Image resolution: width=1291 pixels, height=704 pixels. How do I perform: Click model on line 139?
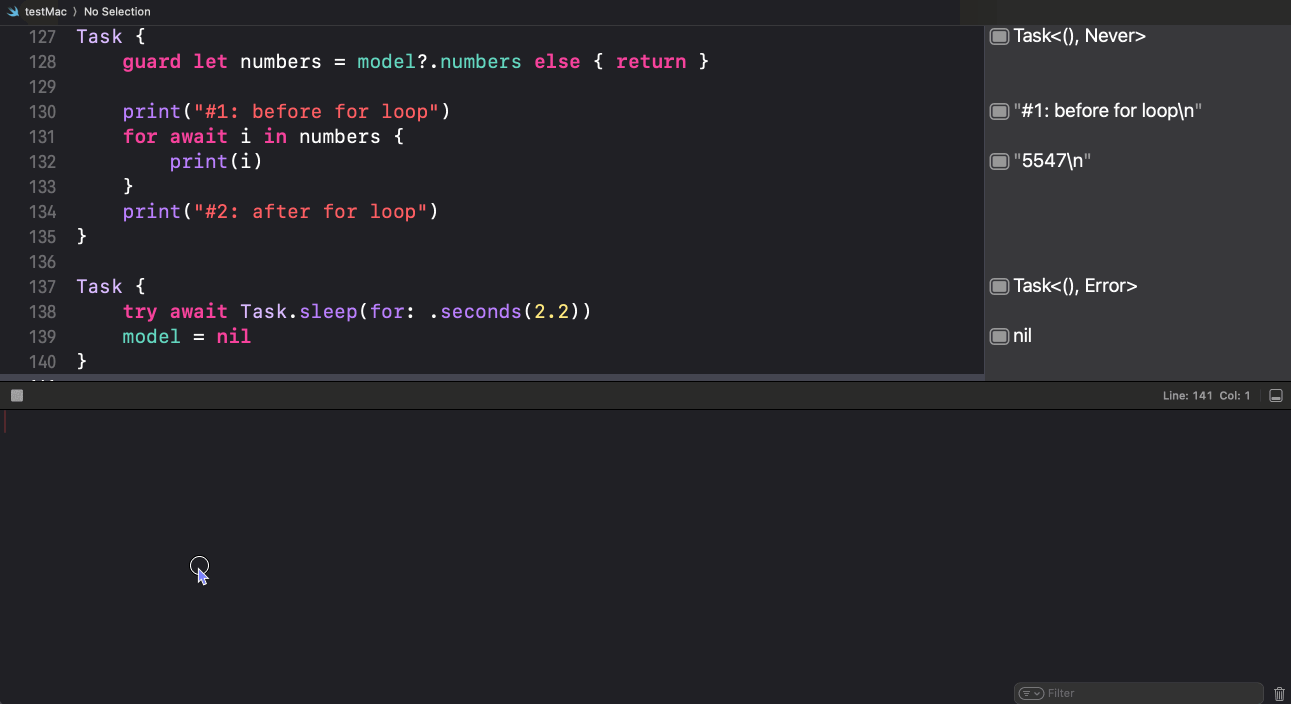[x=152, y=337]
